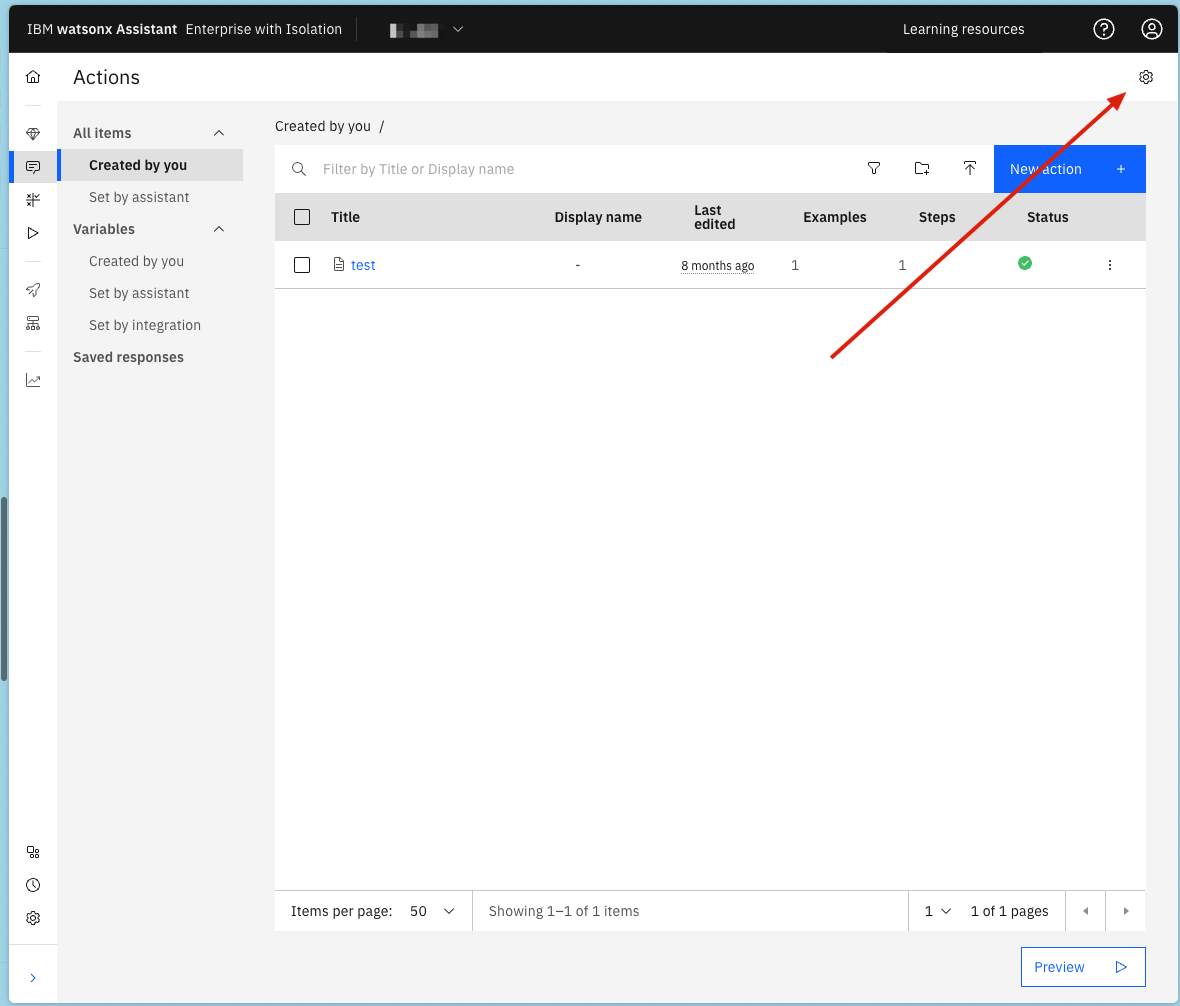The image size is (1180, 1006).
Task: Open Actions global settings gear top right
Action: coord(1145,77)
